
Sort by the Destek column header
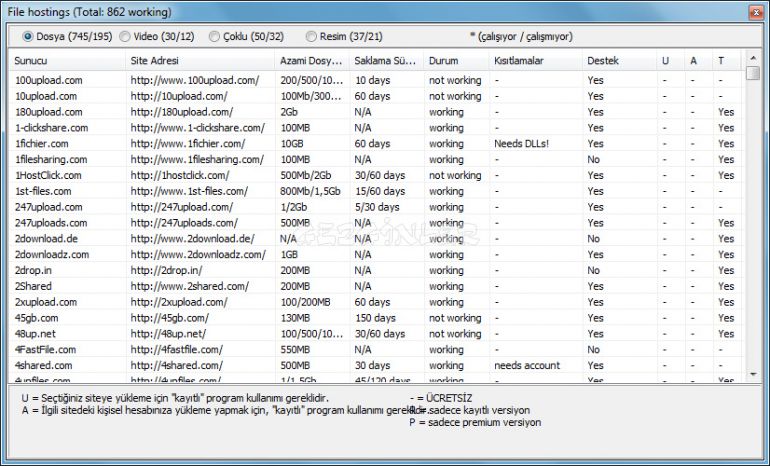(620, 61)
